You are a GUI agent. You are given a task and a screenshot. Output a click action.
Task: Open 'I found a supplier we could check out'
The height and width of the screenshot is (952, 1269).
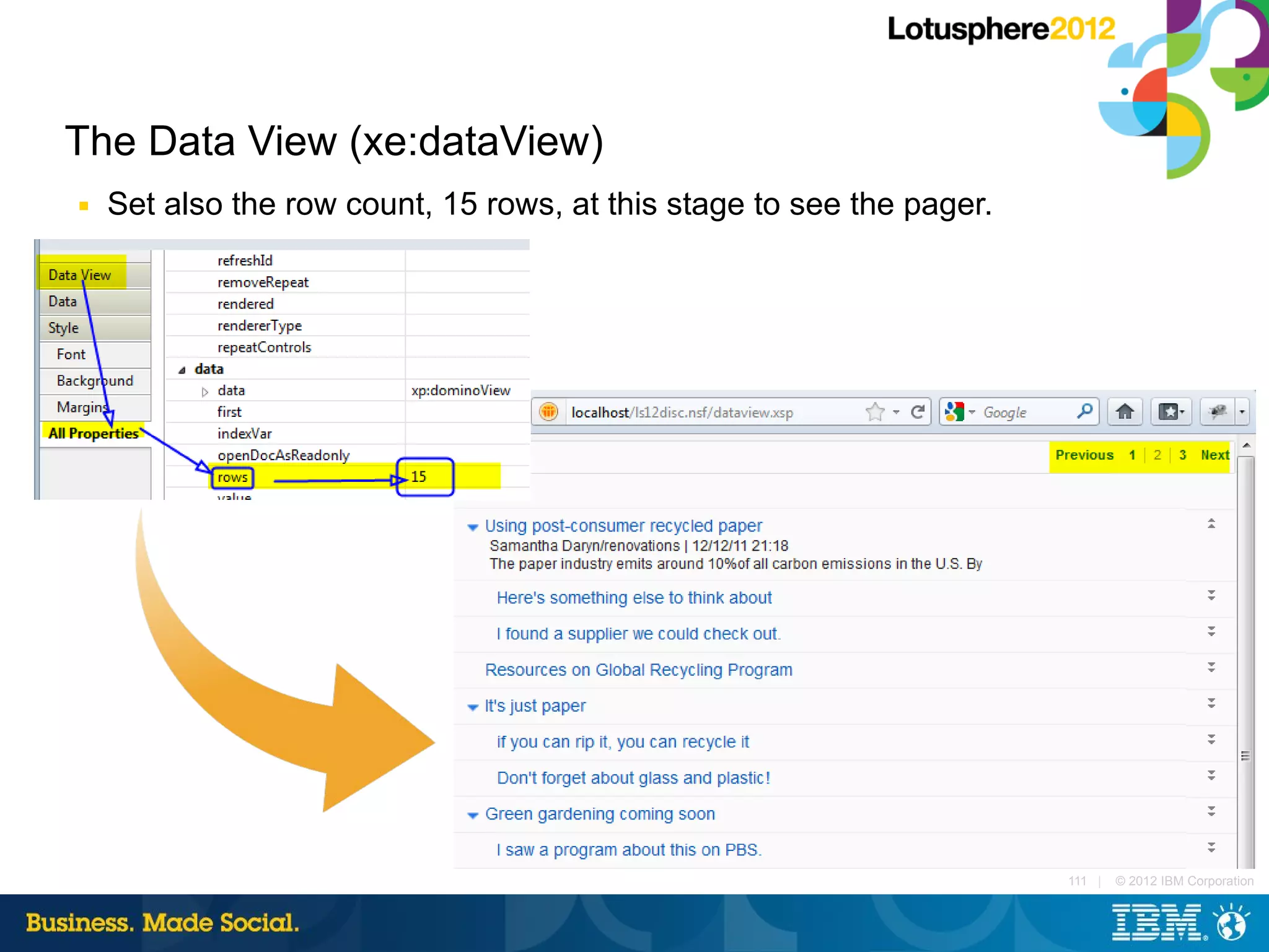point(638,634)
